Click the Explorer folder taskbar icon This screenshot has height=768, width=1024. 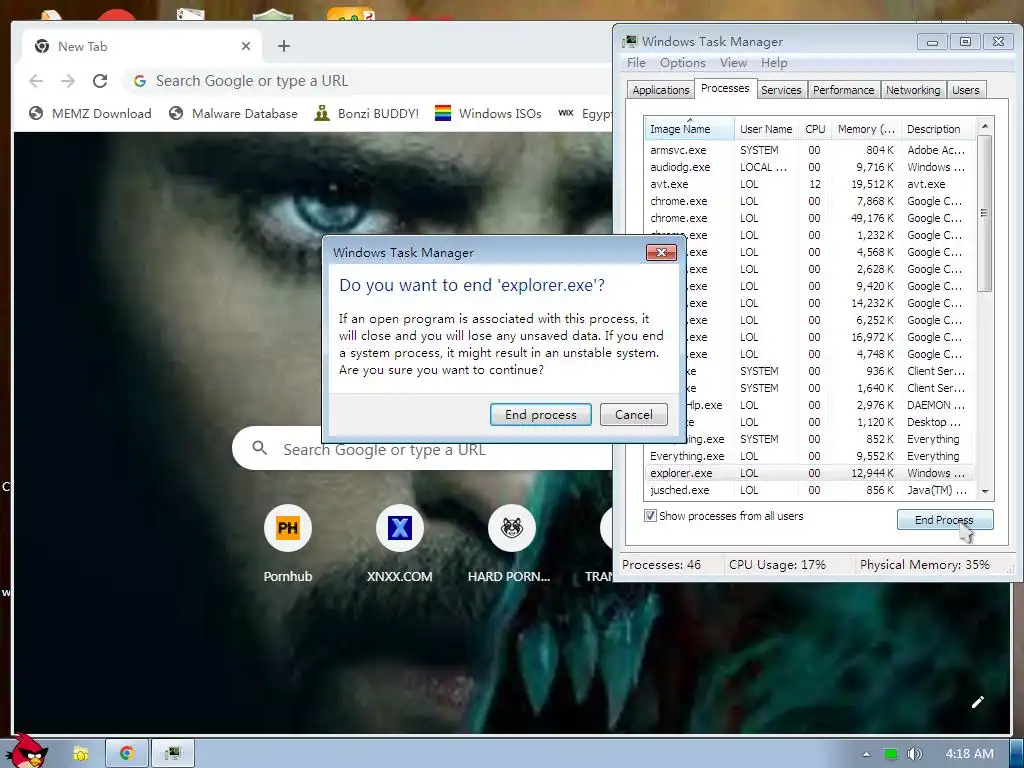[80, 754]
